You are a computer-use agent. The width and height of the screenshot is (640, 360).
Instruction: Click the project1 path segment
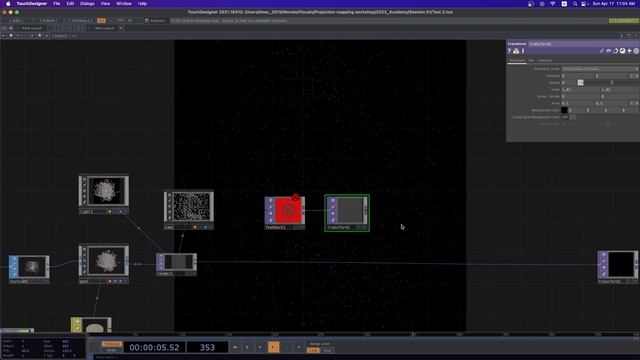click(x=61, y=36)
